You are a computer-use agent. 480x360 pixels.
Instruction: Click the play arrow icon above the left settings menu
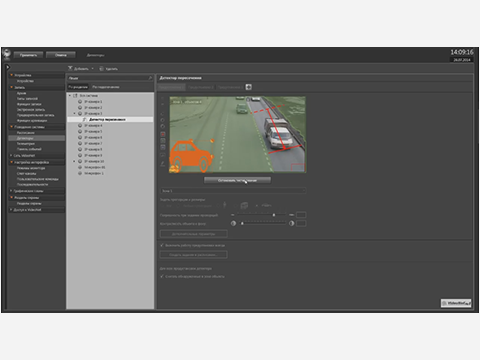point(8,67)
